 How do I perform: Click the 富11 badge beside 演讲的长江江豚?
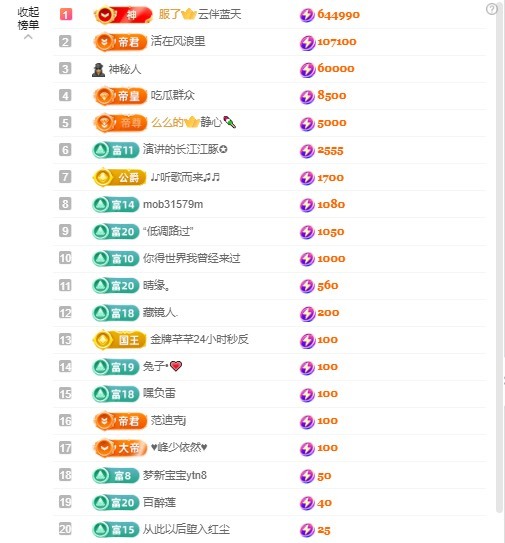click(116, 150)
